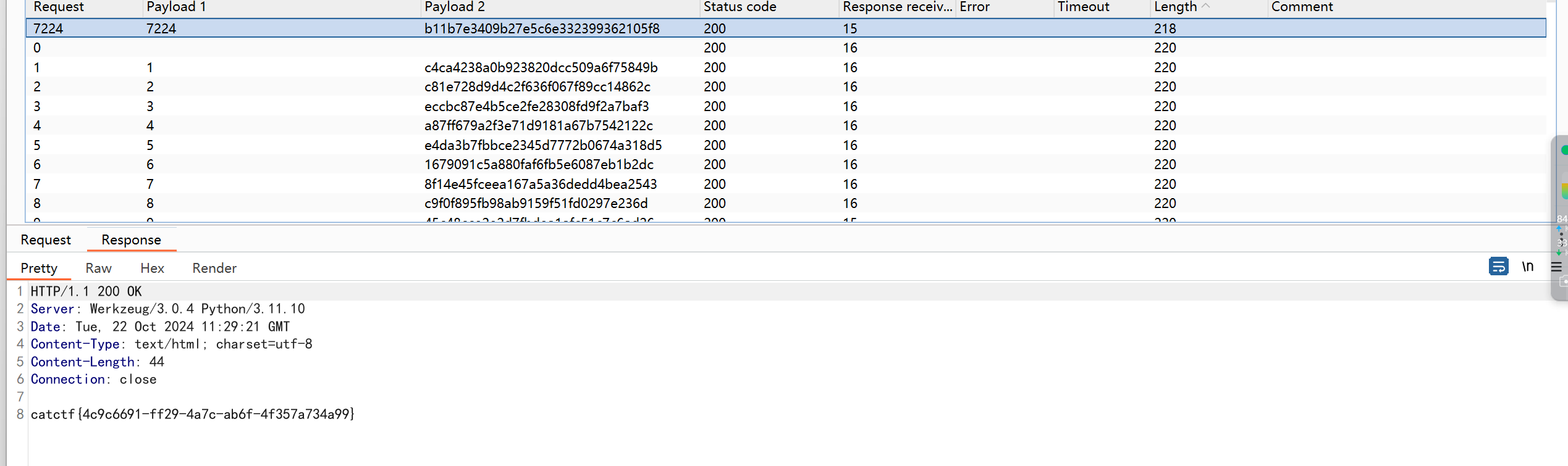This screenshot has height=466, width=1568.
Task: Click the Date header line in response
Action: tap(161, 327)
